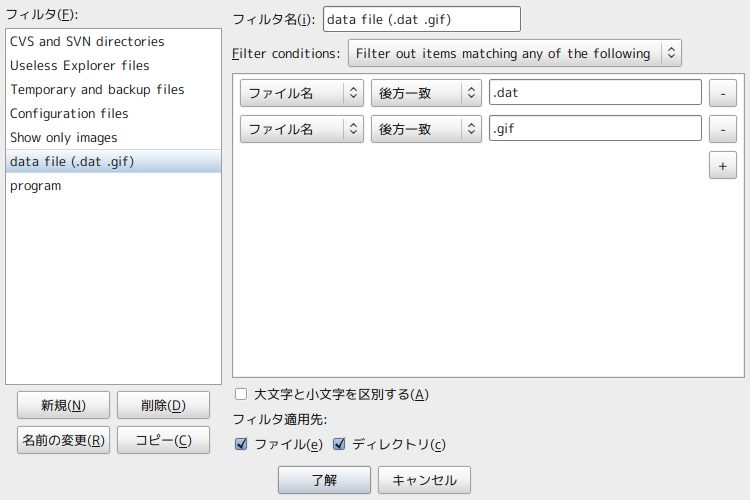This screenshot has width=750, height=500.
Task: Select 'Temporary and backup files' filter
Action: click(97, 90)
